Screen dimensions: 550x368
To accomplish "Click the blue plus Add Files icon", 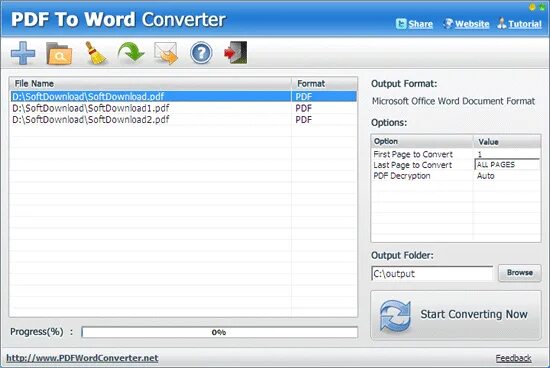I will (23, 53).
